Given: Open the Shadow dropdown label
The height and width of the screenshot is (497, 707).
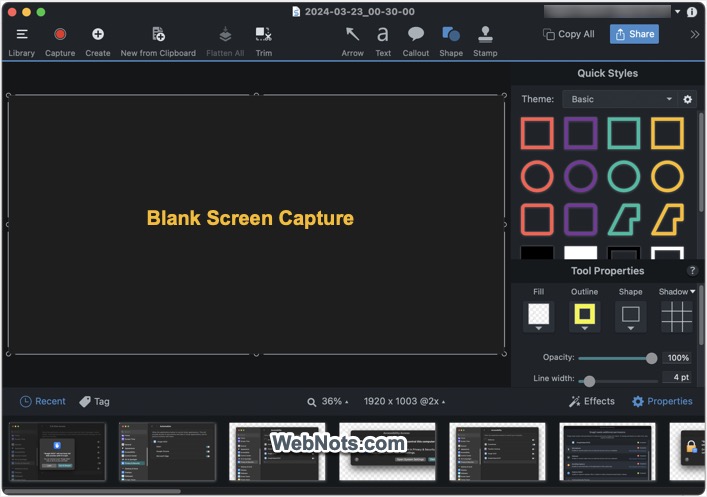Looking at the screenshot, I should pos(677,292).
